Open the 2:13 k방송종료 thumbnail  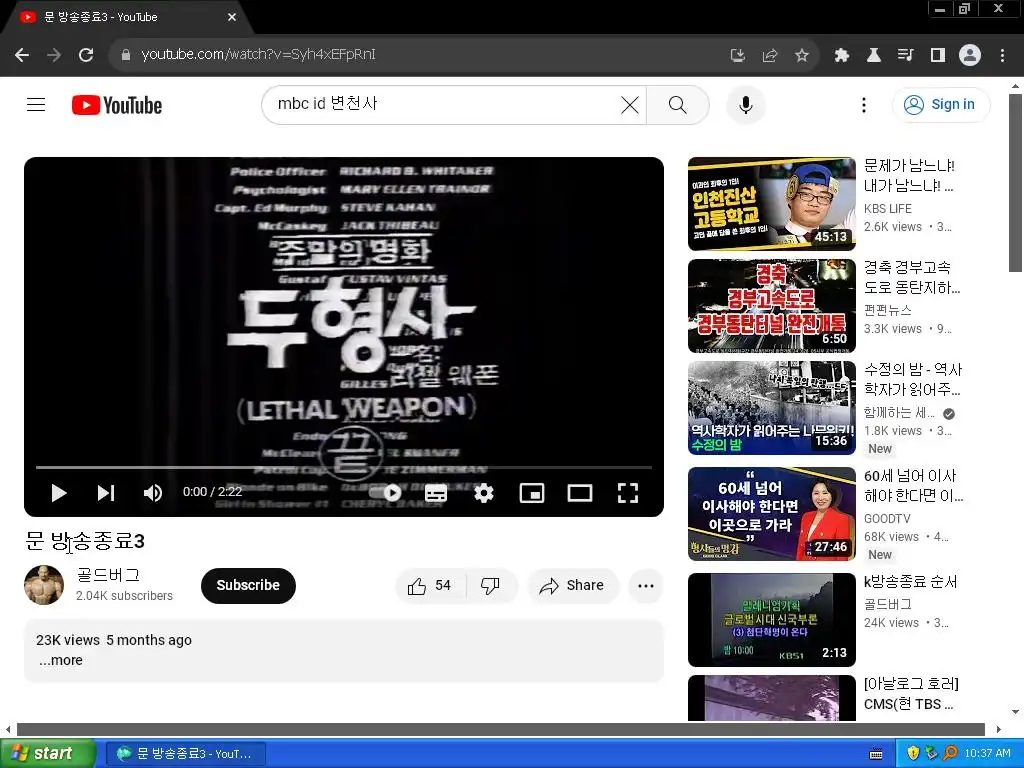pyautogui.click(x=772, y=620)
